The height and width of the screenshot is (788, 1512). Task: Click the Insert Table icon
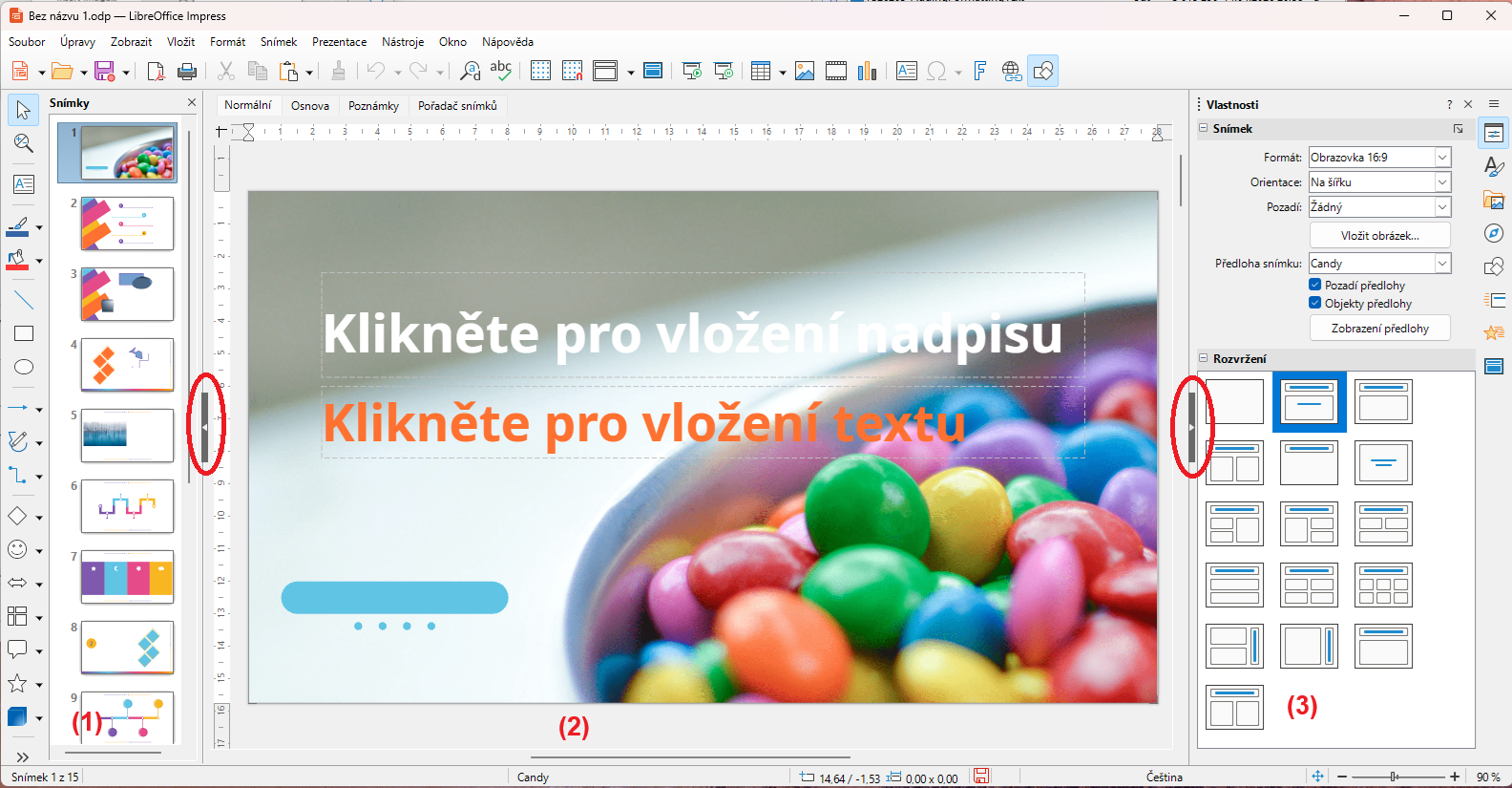(x=761, y=71)
